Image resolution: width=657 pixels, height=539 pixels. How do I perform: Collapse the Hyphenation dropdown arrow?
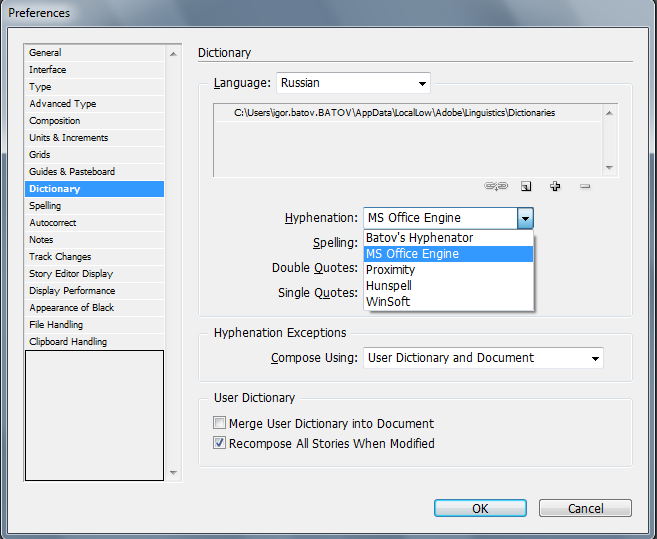pyautogui.click(x=525, y=218)
